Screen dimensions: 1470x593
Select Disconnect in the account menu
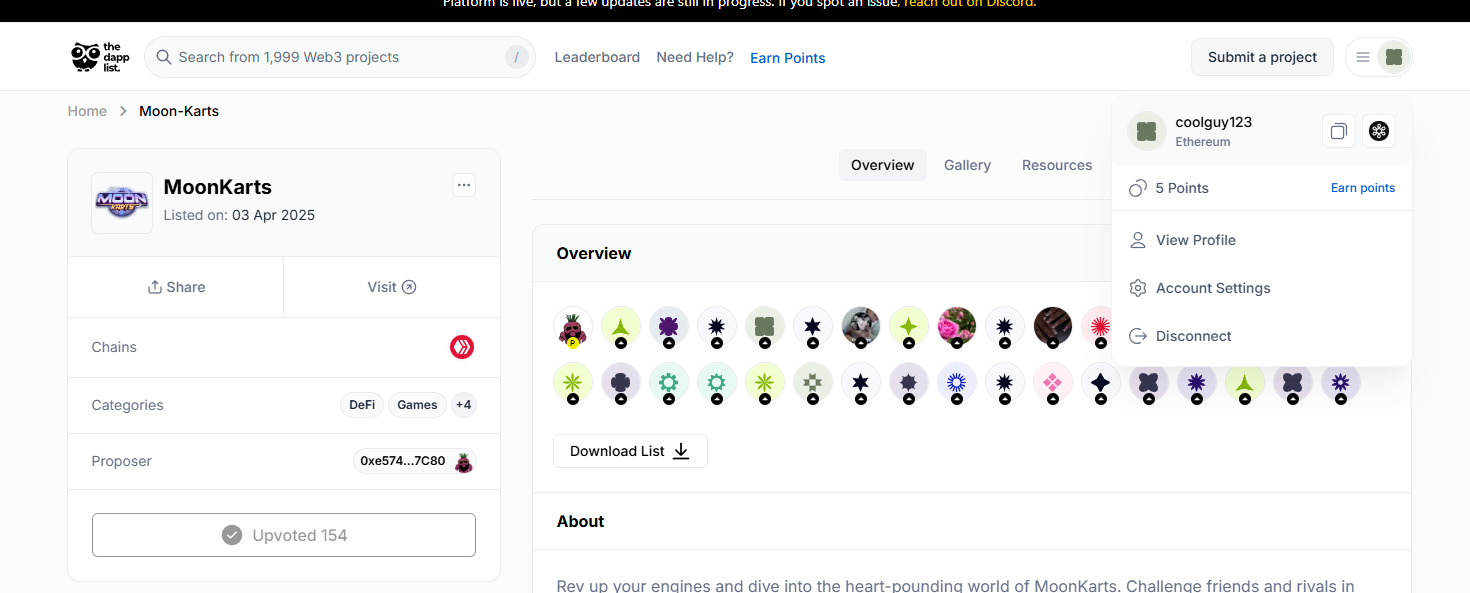pyautogui.click(x=1193, y=336)
